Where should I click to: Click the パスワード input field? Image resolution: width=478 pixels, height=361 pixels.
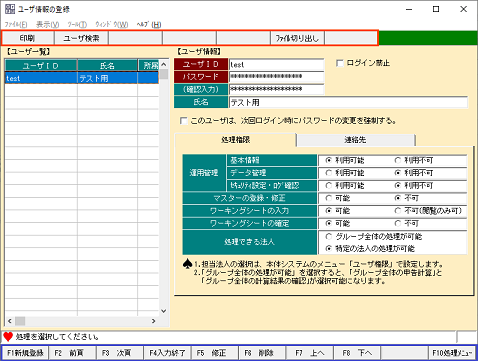276,77
